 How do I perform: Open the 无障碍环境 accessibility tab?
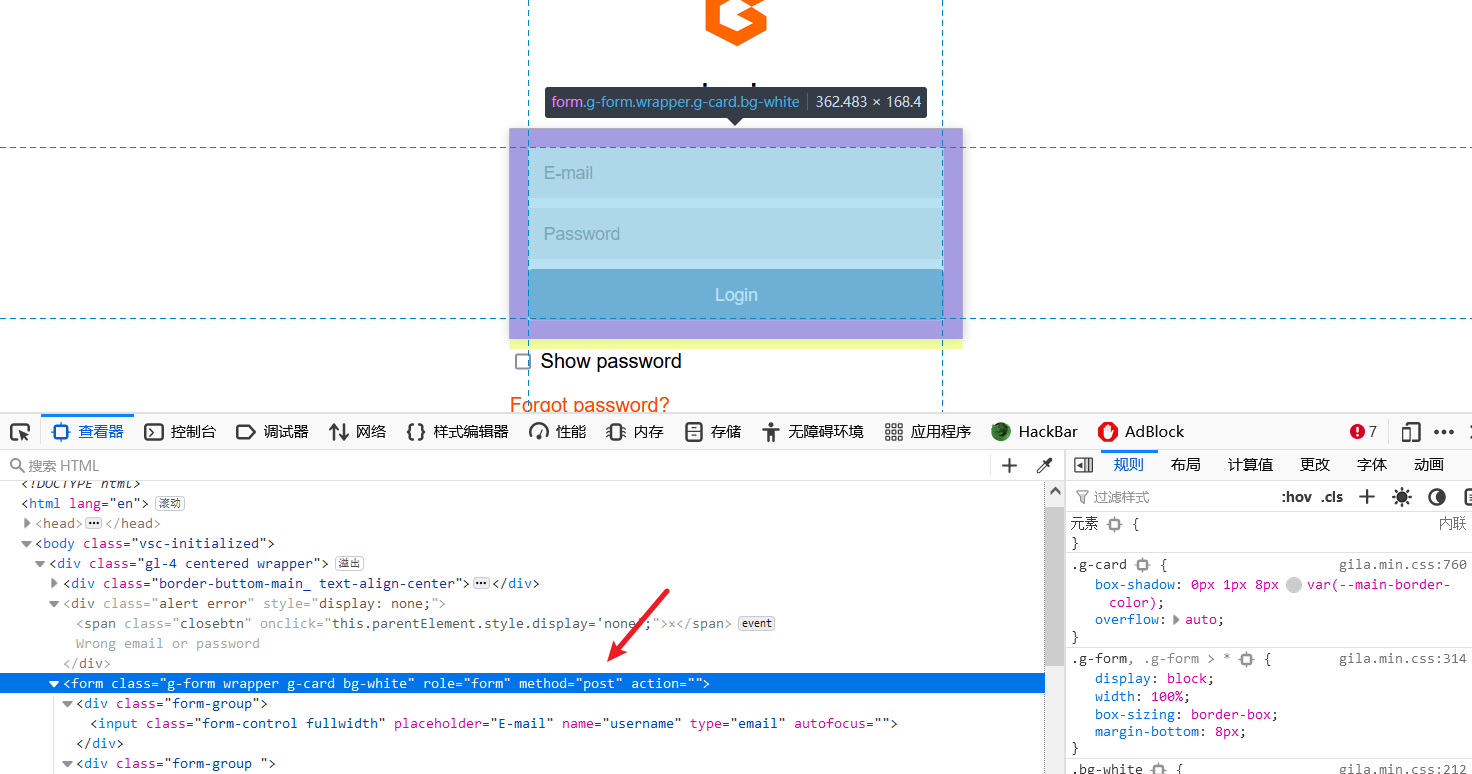pos(812,432)
